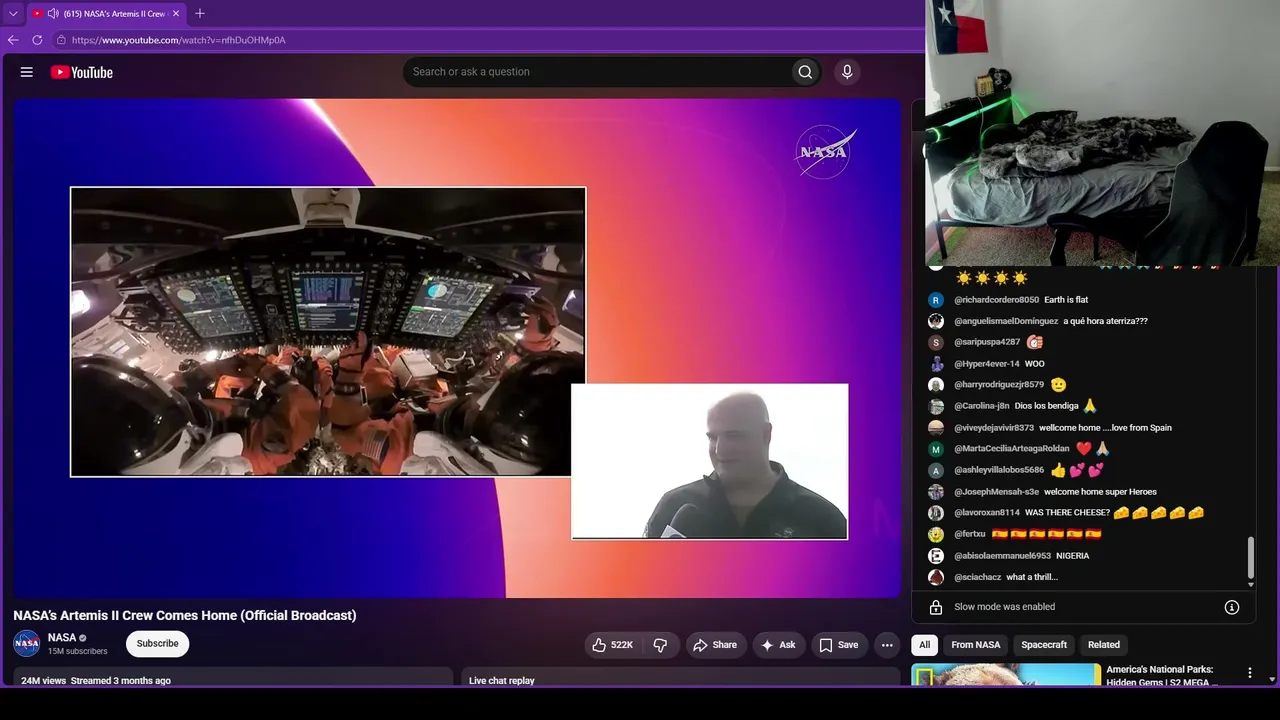1280x720 pixels.
Task: Click the slow mode info icon
Action: pos(1232,607)
